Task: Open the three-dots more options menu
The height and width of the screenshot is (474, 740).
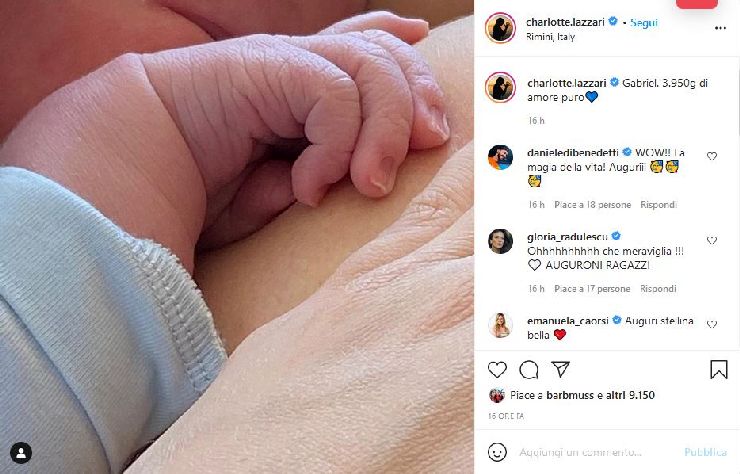Action: 720,28
